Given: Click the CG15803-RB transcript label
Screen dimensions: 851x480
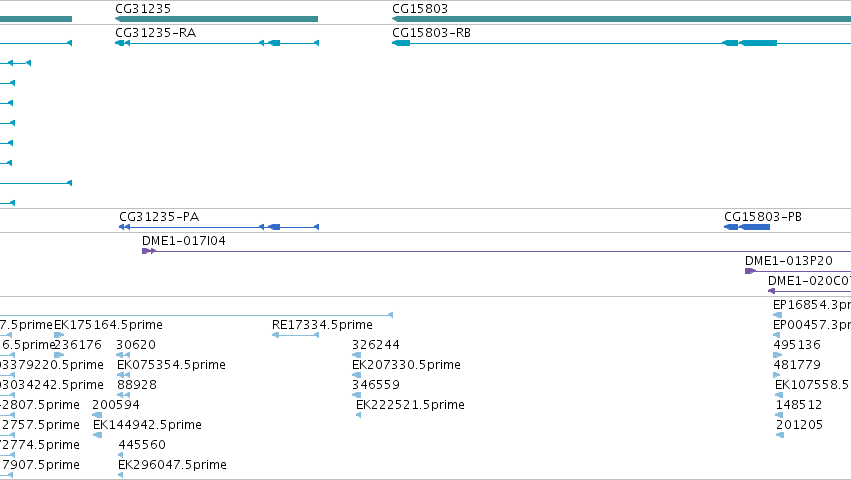Looking at the screenshot, I should (x=431, y=33).
